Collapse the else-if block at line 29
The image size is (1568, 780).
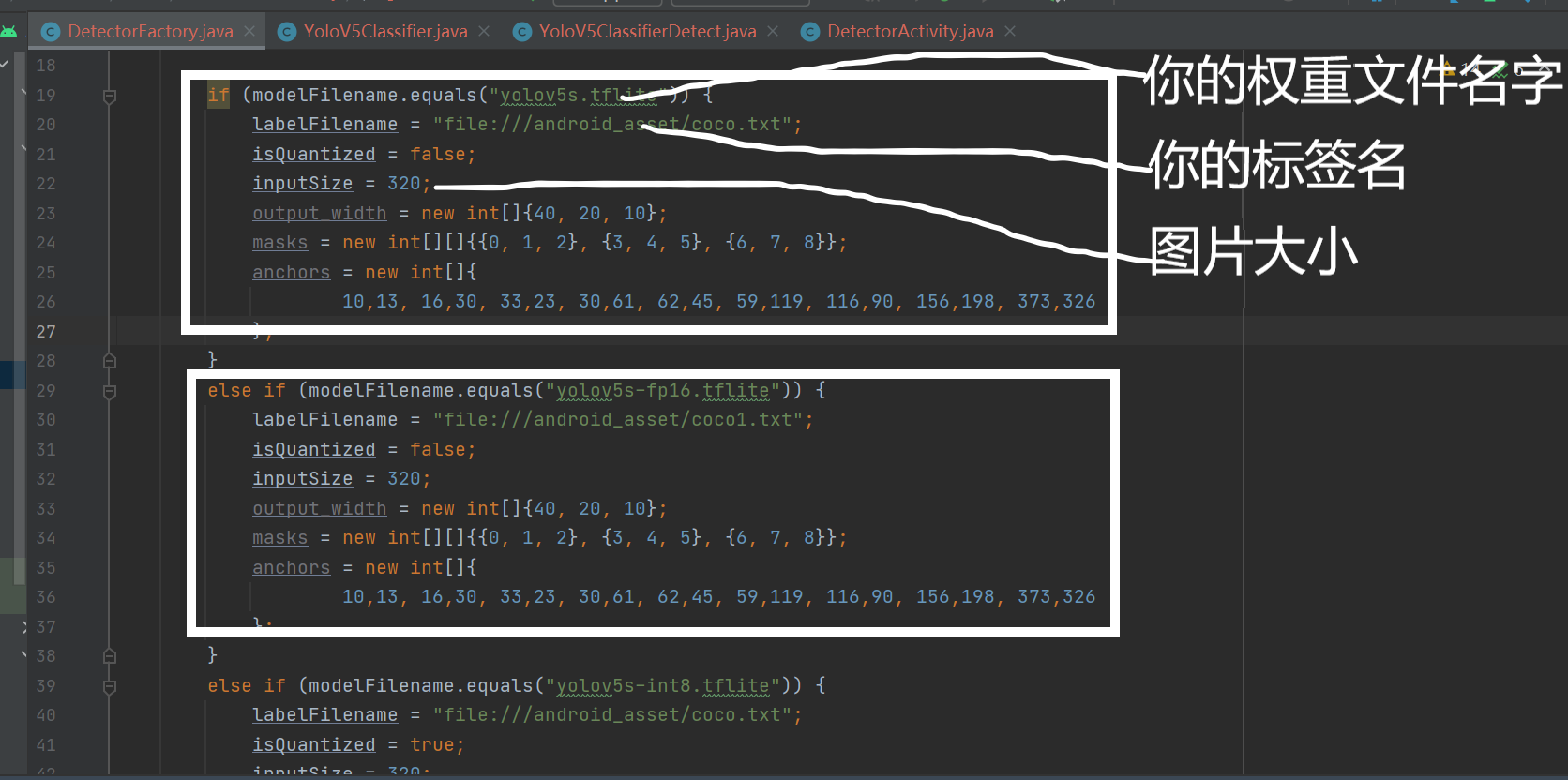tap(110, 392)
